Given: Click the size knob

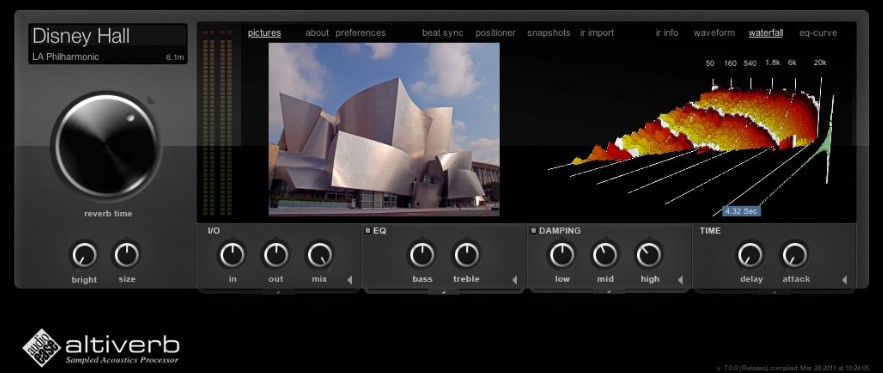Looking at the screenshot, I should [x=127, y=255].
